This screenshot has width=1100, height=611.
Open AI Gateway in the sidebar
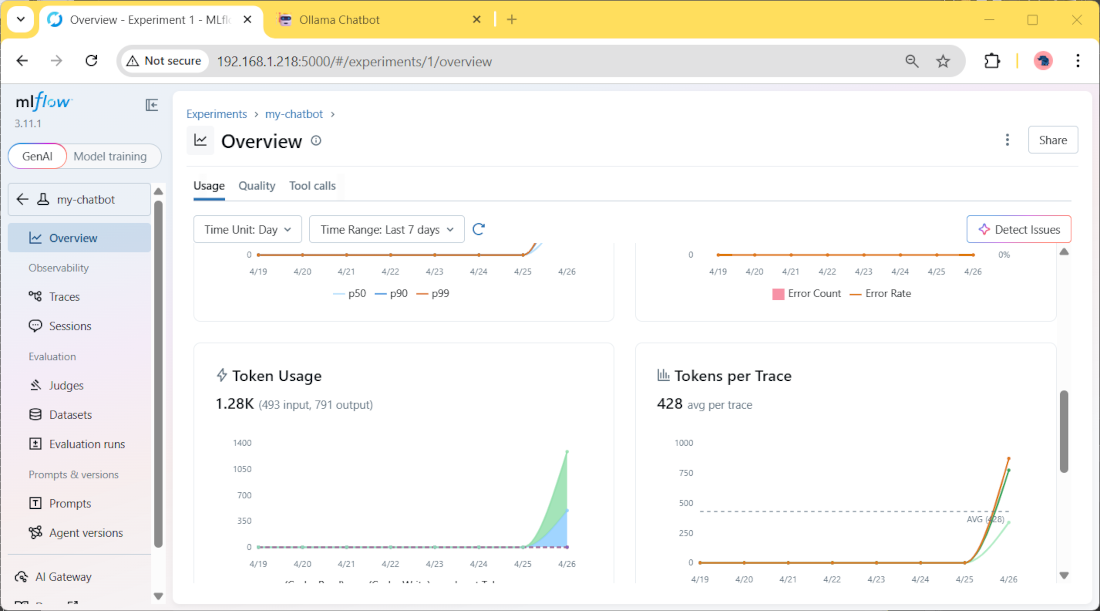pos(63,577)
